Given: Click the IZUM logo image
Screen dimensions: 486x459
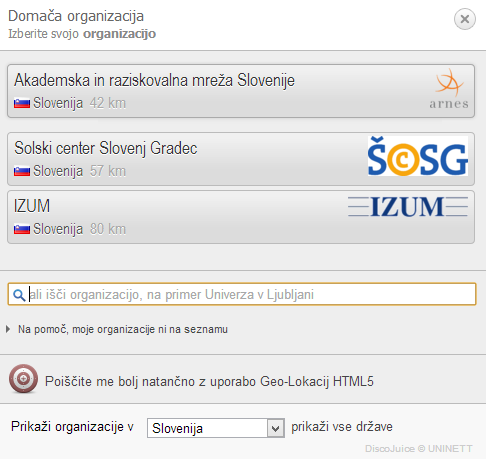Looking at the screenshot, I should click(408, 206).
